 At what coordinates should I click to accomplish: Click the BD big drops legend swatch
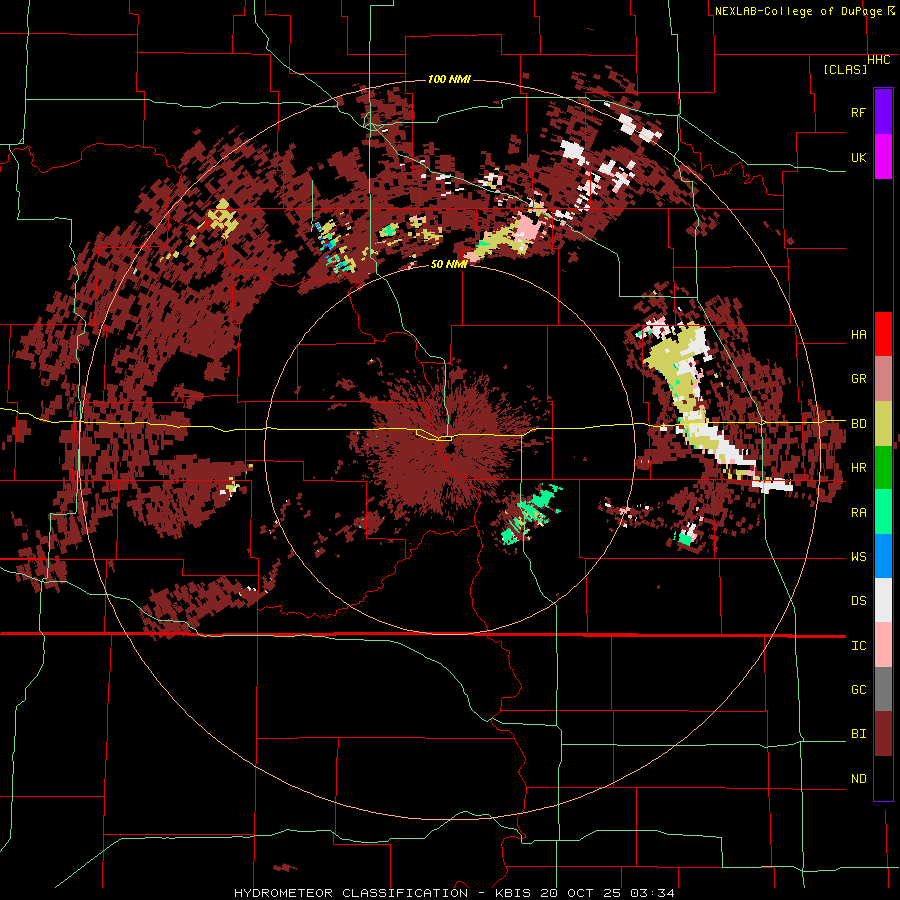pos(883,423)
